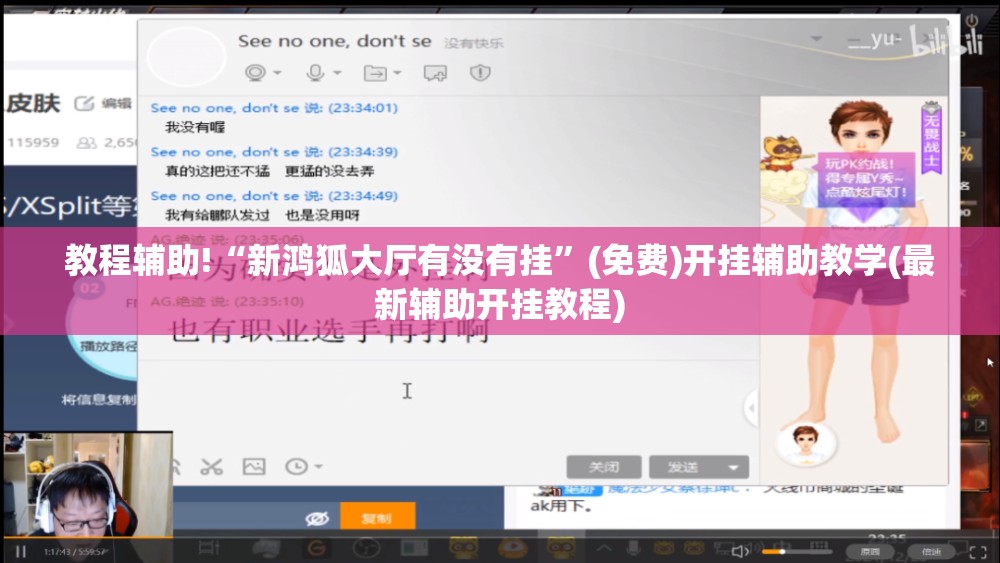Open the 原画 quality selector
This screenshot has width=1000, height=563.
coord(870,552)
